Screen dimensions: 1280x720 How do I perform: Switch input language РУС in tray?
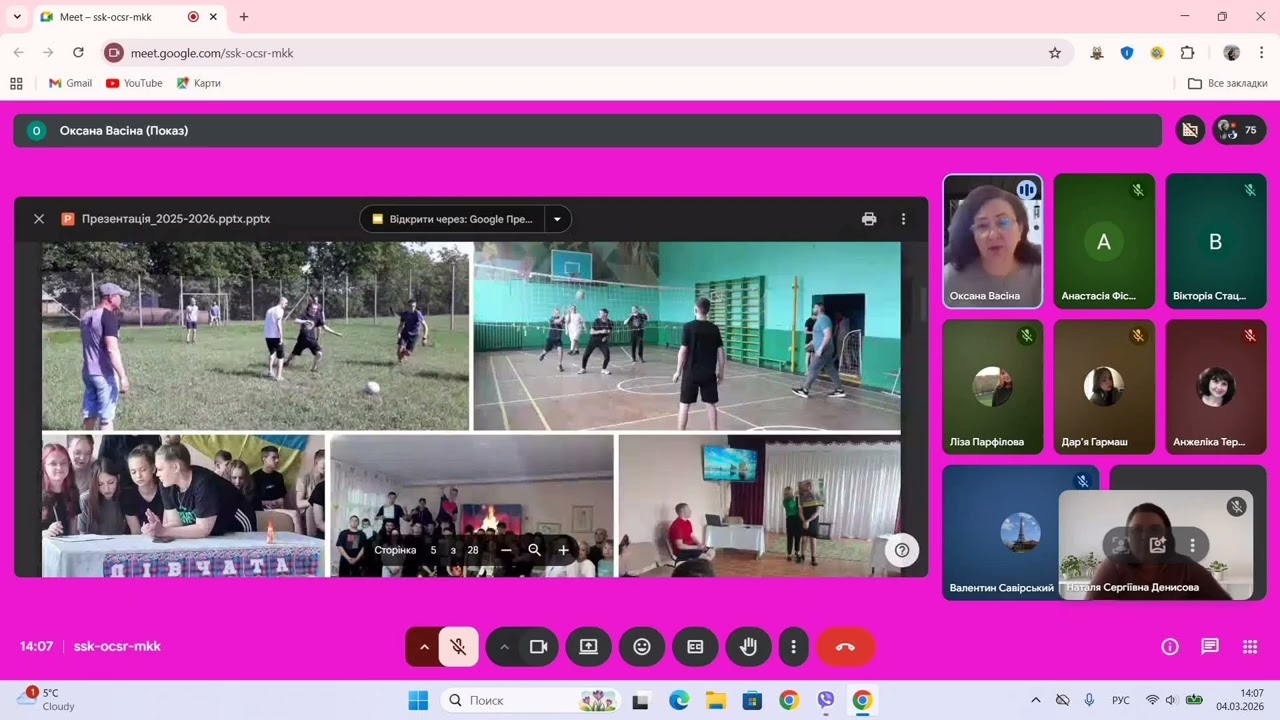1121,700
